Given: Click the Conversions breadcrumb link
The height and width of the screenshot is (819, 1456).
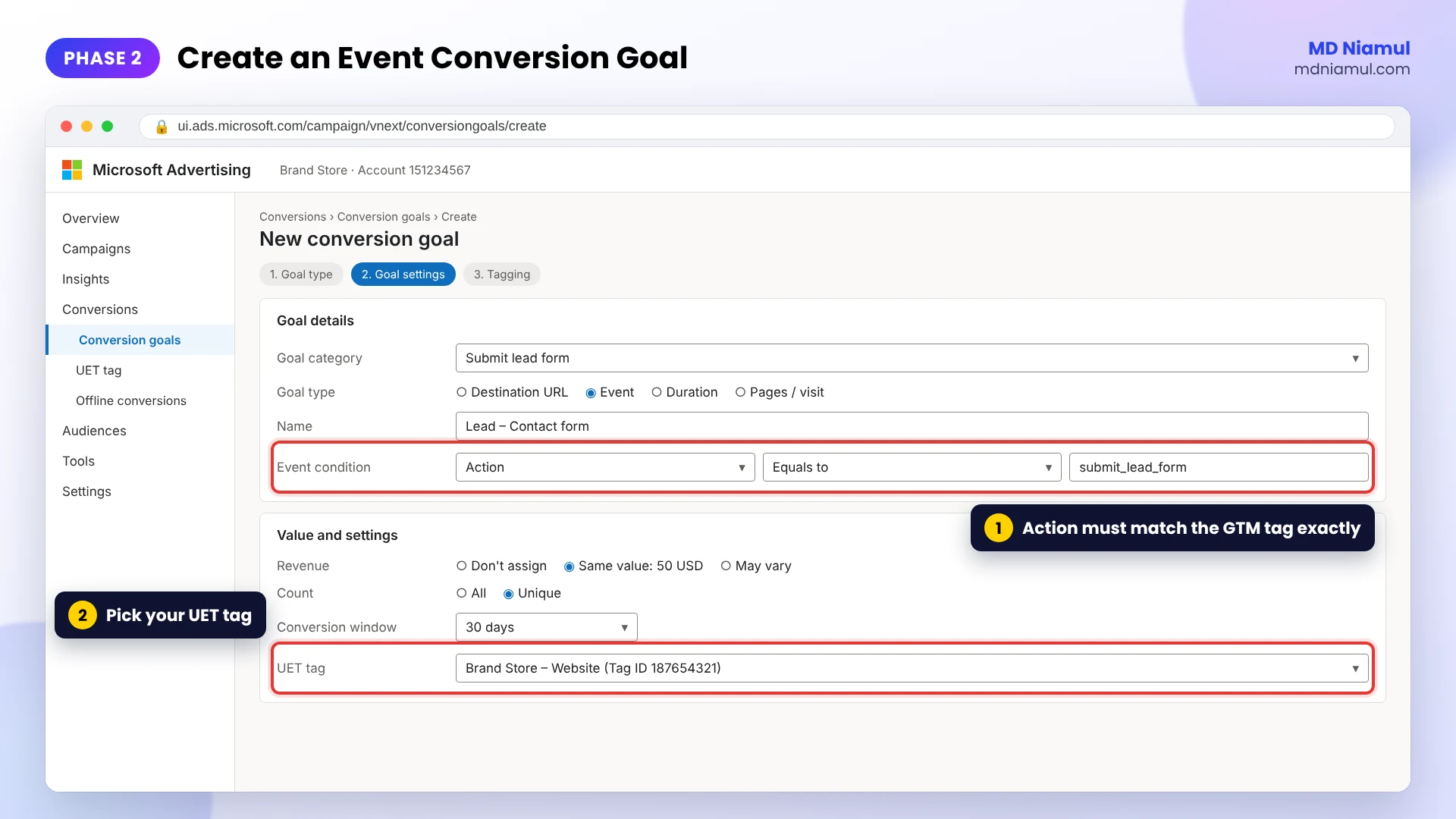Looking at the screenshot, I should [293, 217].
